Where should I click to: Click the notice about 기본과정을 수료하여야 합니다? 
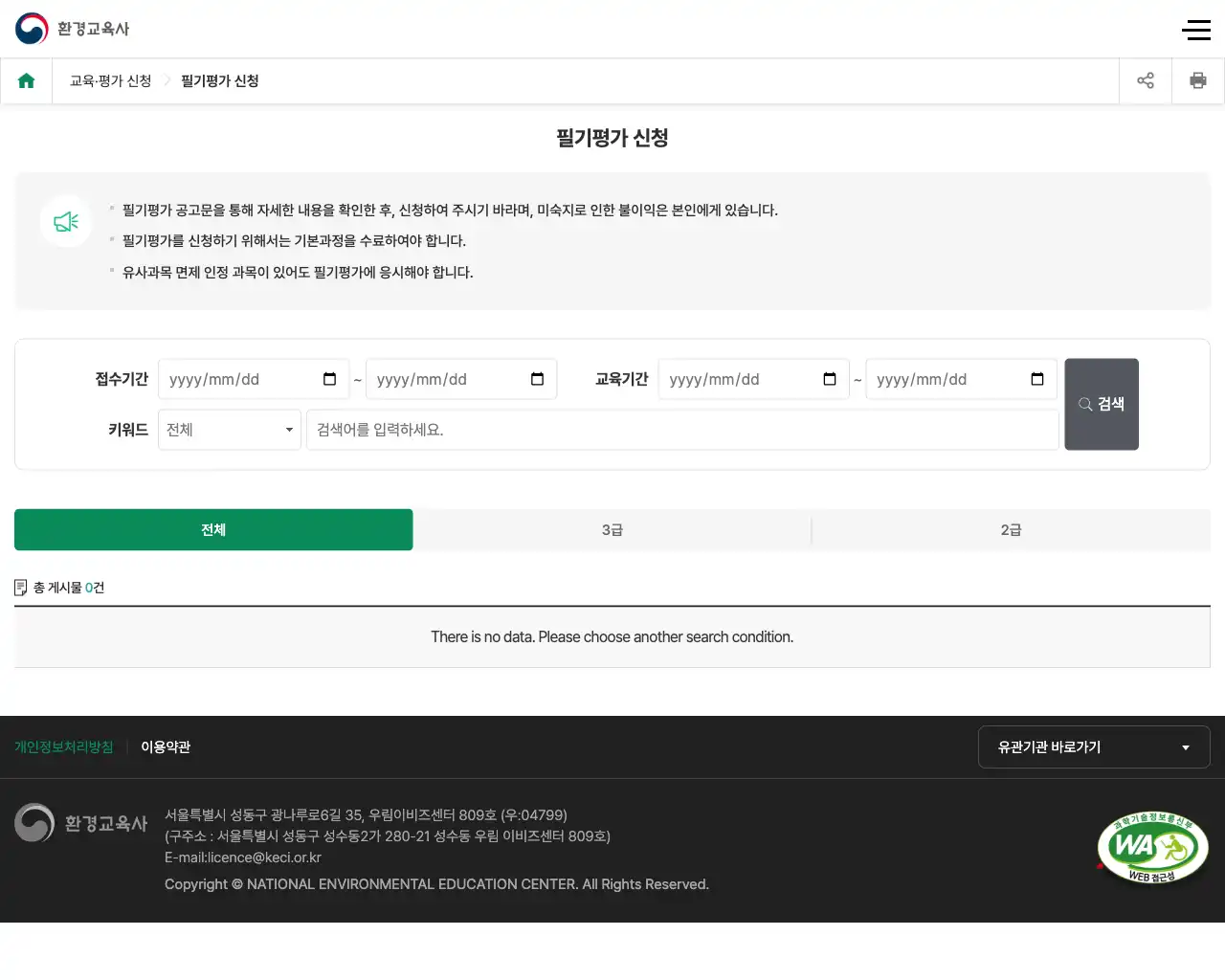[x=294, y=241]
